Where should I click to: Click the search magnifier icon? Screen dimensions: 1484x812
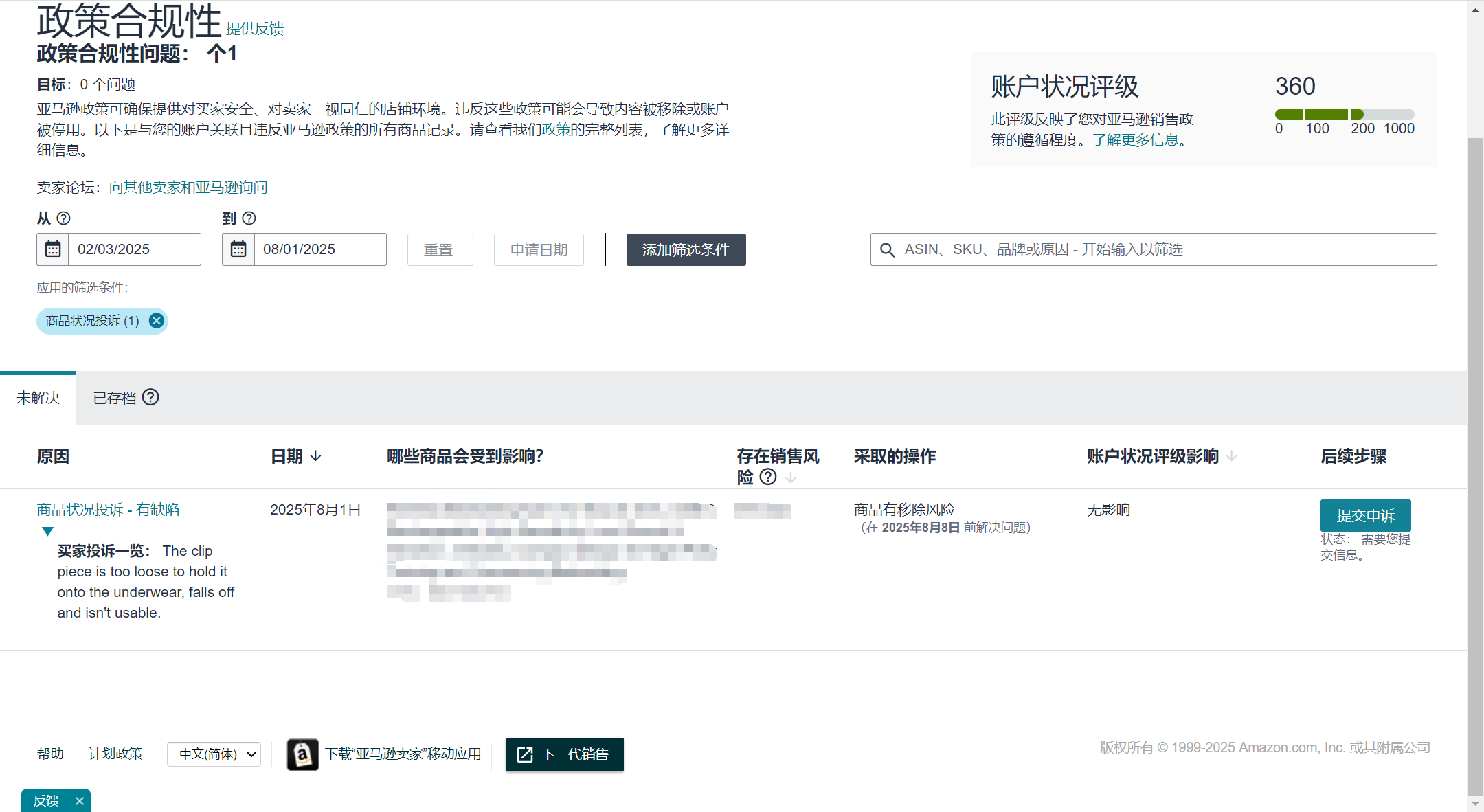(x=887, y=250)
